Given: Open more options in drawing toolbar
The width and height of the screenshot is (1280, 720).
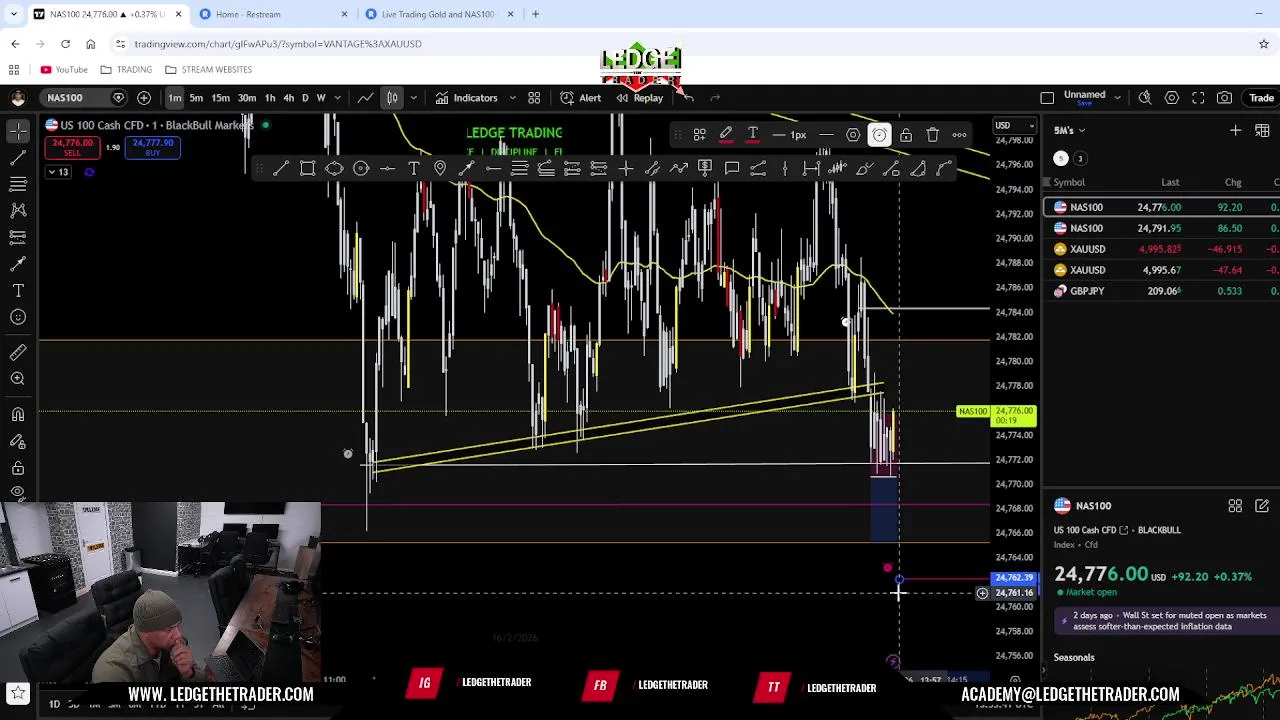Looking at the screenshot, I should [x=959, y=135].
